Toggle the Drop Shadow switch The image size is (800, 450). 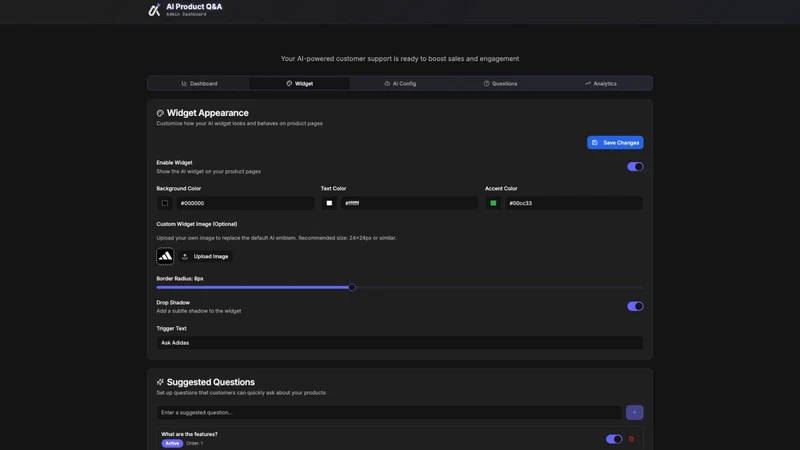[x=635, y=306]
